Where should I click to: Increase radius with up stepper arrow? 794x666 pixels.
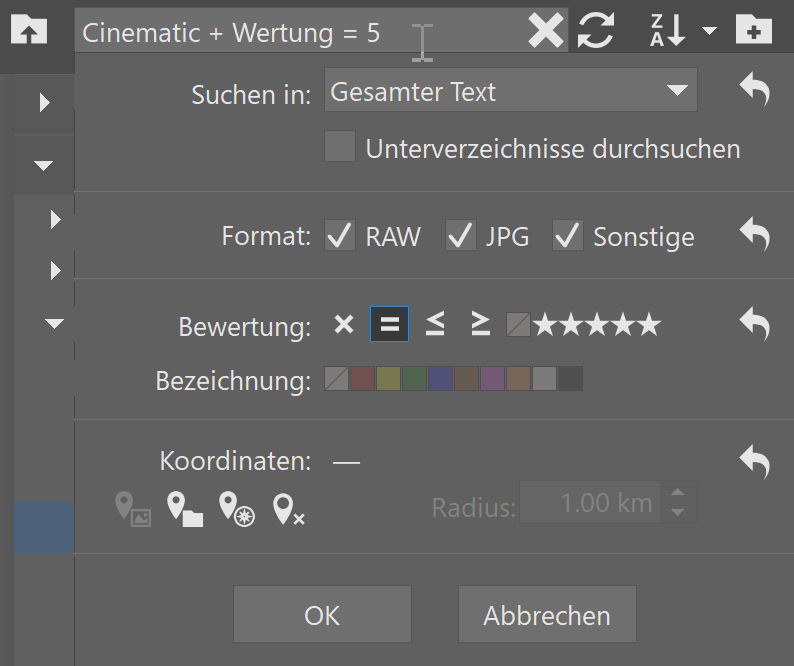click(x=678, y=493)
